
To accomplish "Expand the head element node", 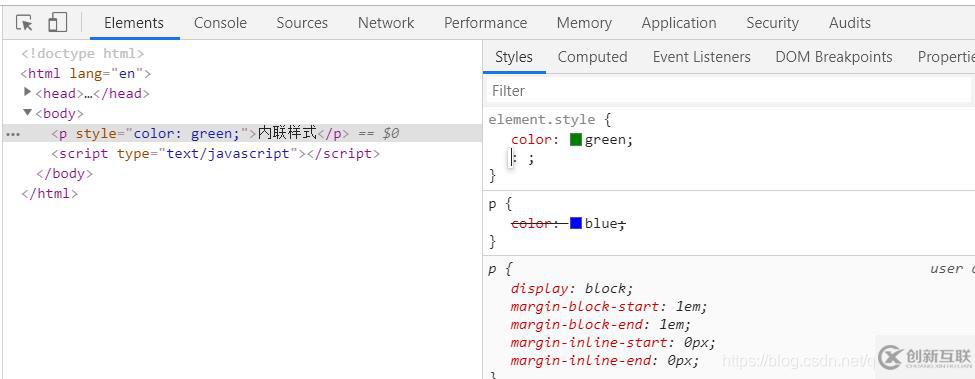I will click(x=27, y=93).
